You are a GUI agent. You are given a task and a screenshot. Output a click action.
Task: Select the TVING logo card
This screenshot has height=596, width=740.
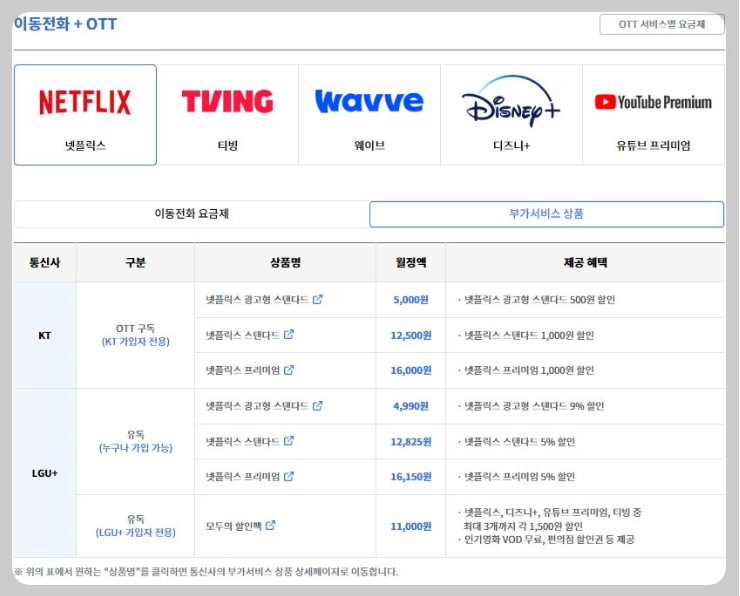click(x=227, y=115)
